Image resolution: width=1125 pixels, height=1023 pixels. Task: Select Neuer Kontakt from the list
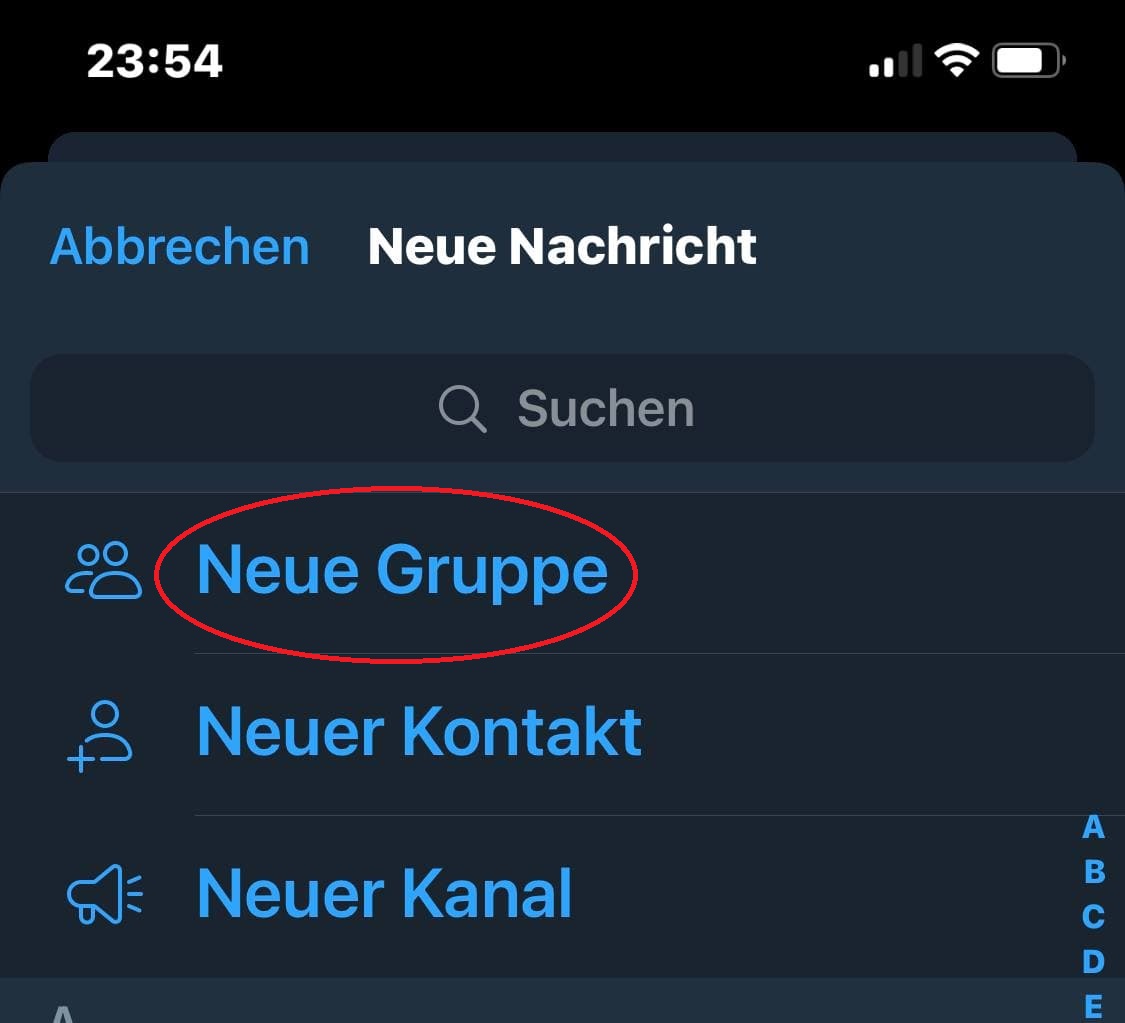click(419, 731)
